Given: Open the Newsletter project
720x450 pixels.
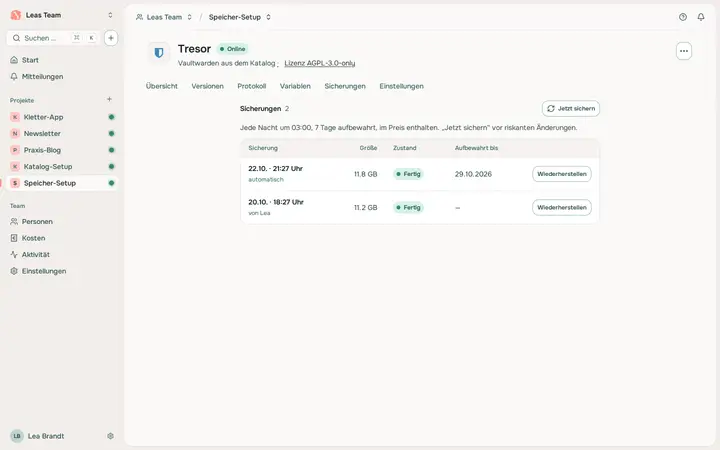Looking at the screenshot, I should pos(62,134).
